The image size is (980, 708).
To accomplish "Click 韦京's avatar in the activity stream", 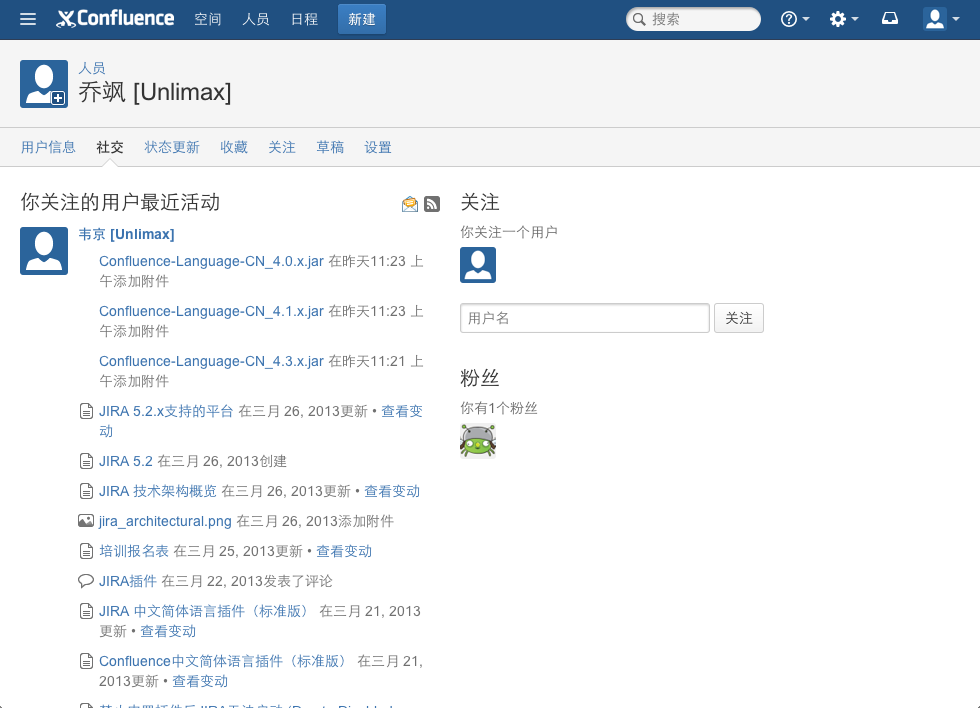I will pyautogui.click(x=43, y=251).
